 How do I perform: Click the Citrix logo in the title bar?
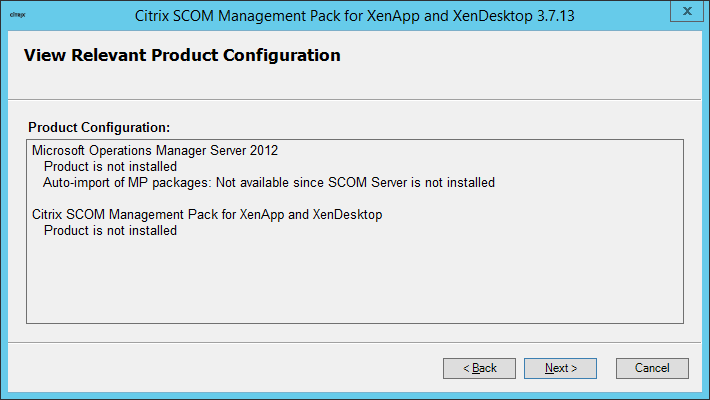17,16
